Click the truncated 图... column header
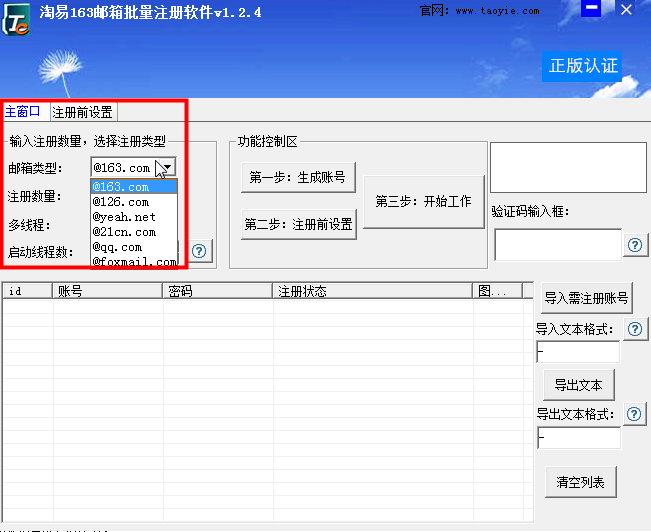The height and width of the screenshot is (532, 651). [497, 291]
